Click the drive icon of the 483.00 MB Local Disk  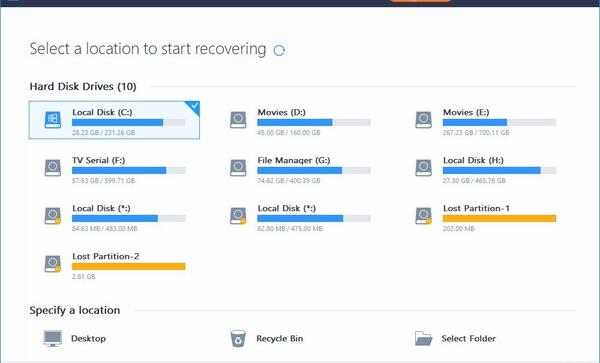pyautogui.click(x=53, y=216)
